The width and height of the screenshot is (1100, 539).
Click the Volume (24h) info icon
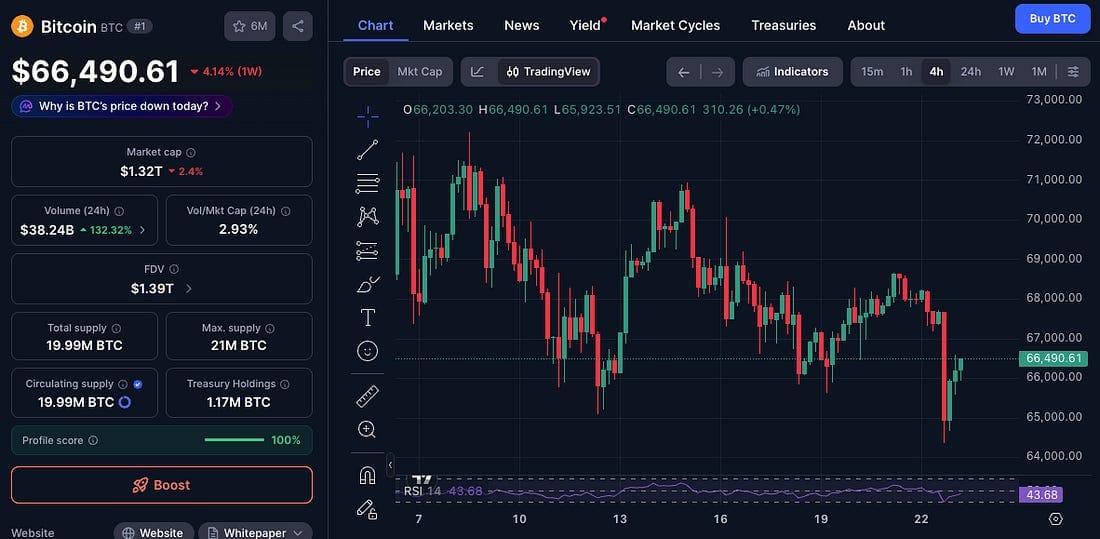click(119, 211)
